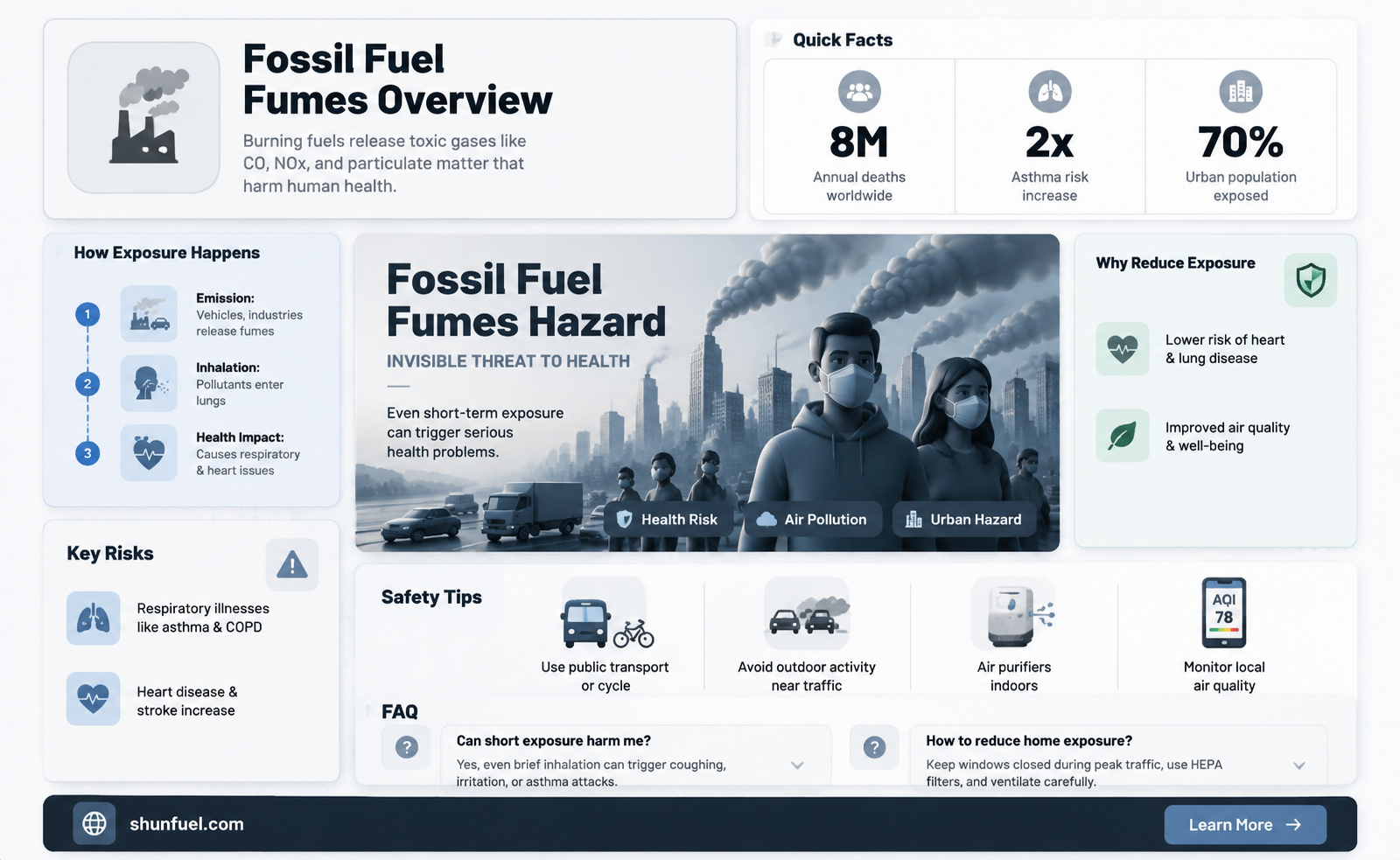The image size is (1400, 860).
Task: Click the lungs icon above 2x asthma risk
Action: (x=1050, y=92)
